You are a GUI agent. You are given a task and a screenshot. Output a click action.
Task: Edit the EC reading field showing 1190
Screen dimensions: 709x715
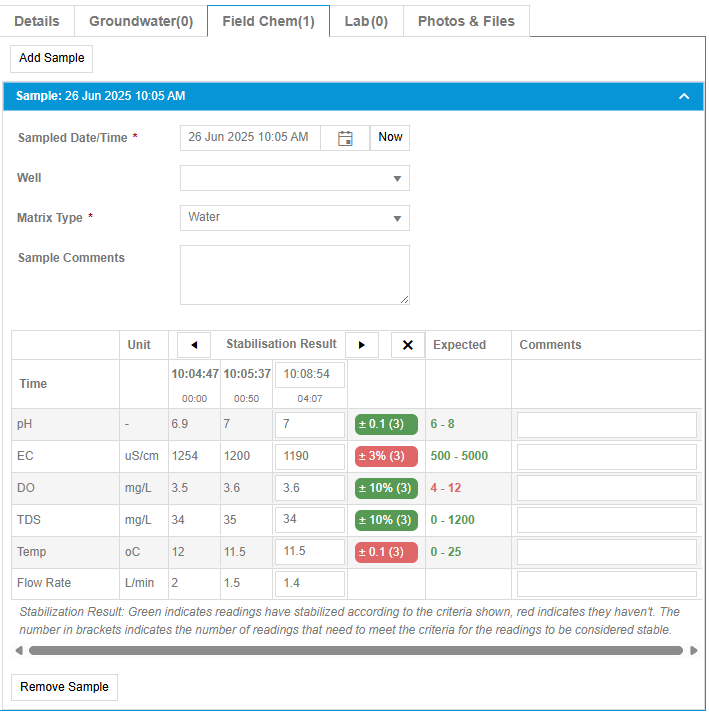click(x=310, y=456)
